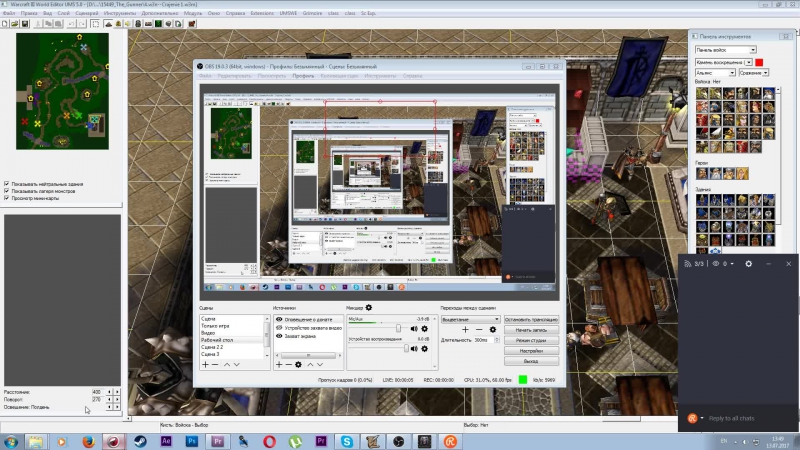This screenshot has width=800, height=450.
Task: Toggle 'Показывать нейтральные здания' checkbox
Action: pos(7,184)
